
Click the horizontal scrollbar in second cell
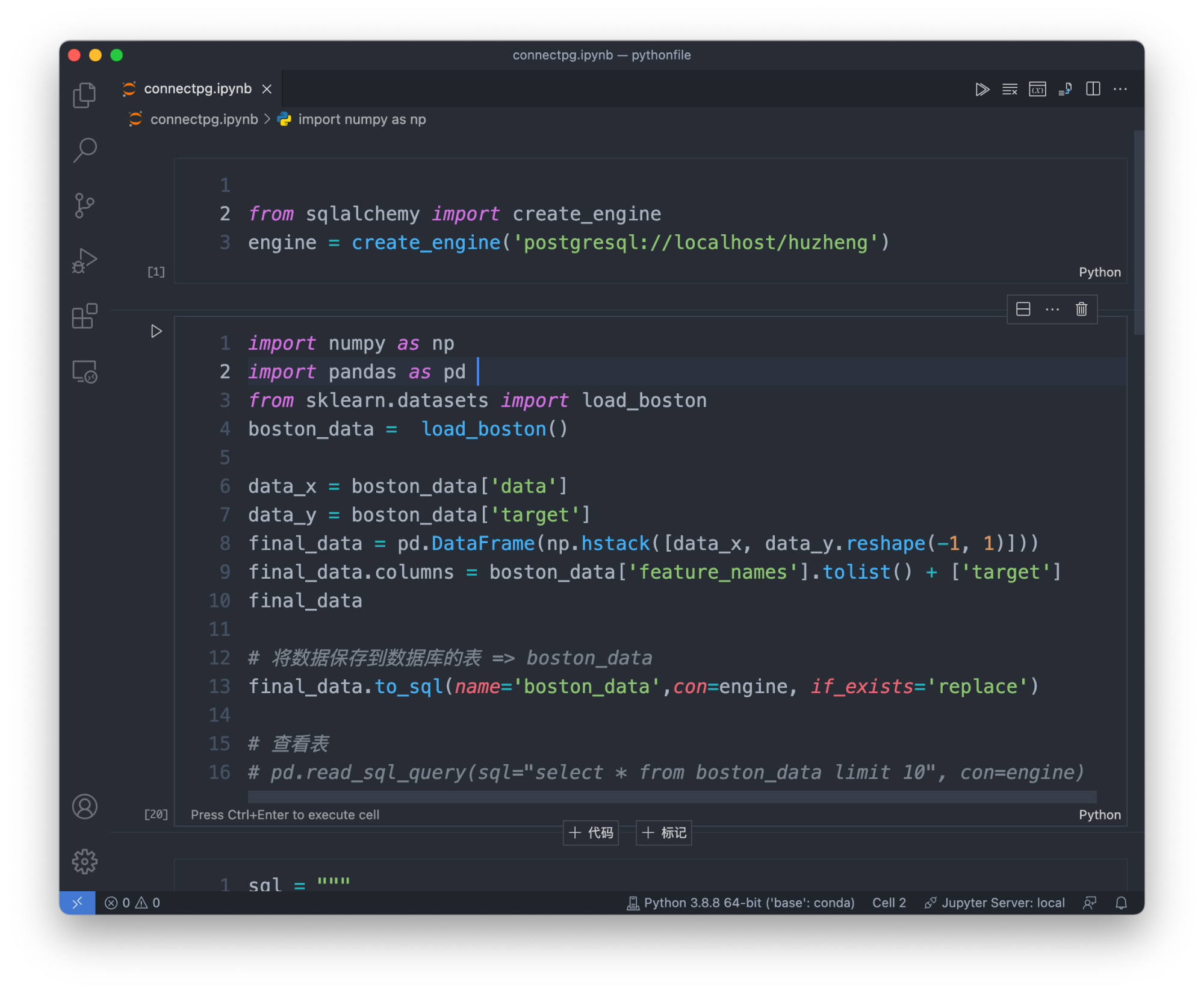pos(672,797)
